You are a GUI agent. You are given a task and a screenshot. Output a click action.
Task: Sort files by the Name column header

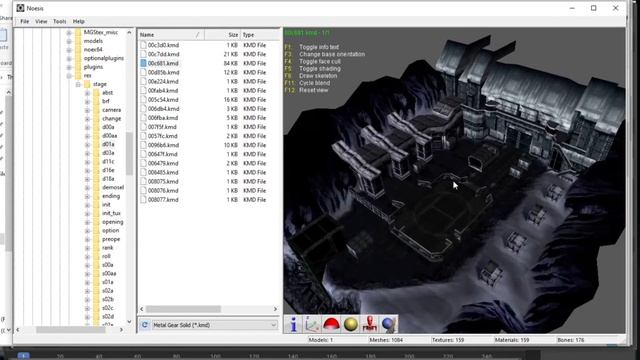point(171,35)
